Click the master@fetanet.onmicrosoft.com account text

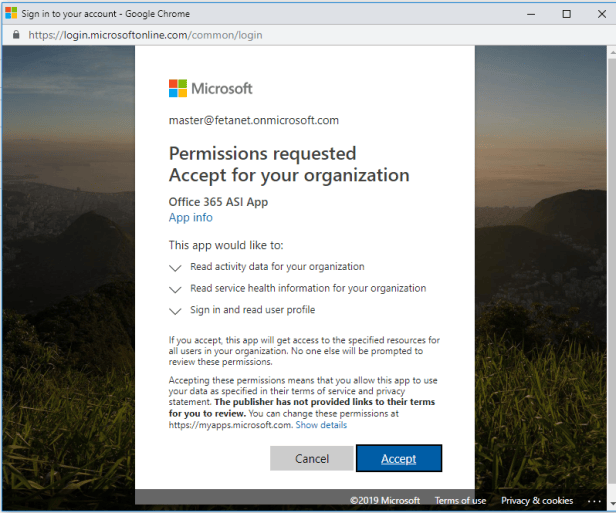[254, 120]
